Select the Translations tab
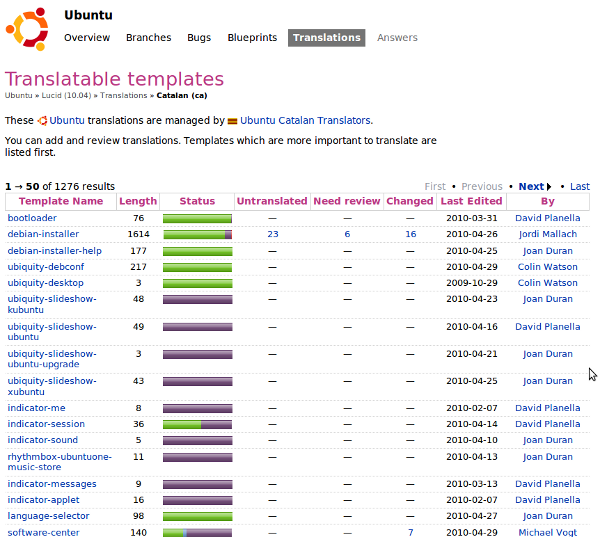 click(326, 38)
